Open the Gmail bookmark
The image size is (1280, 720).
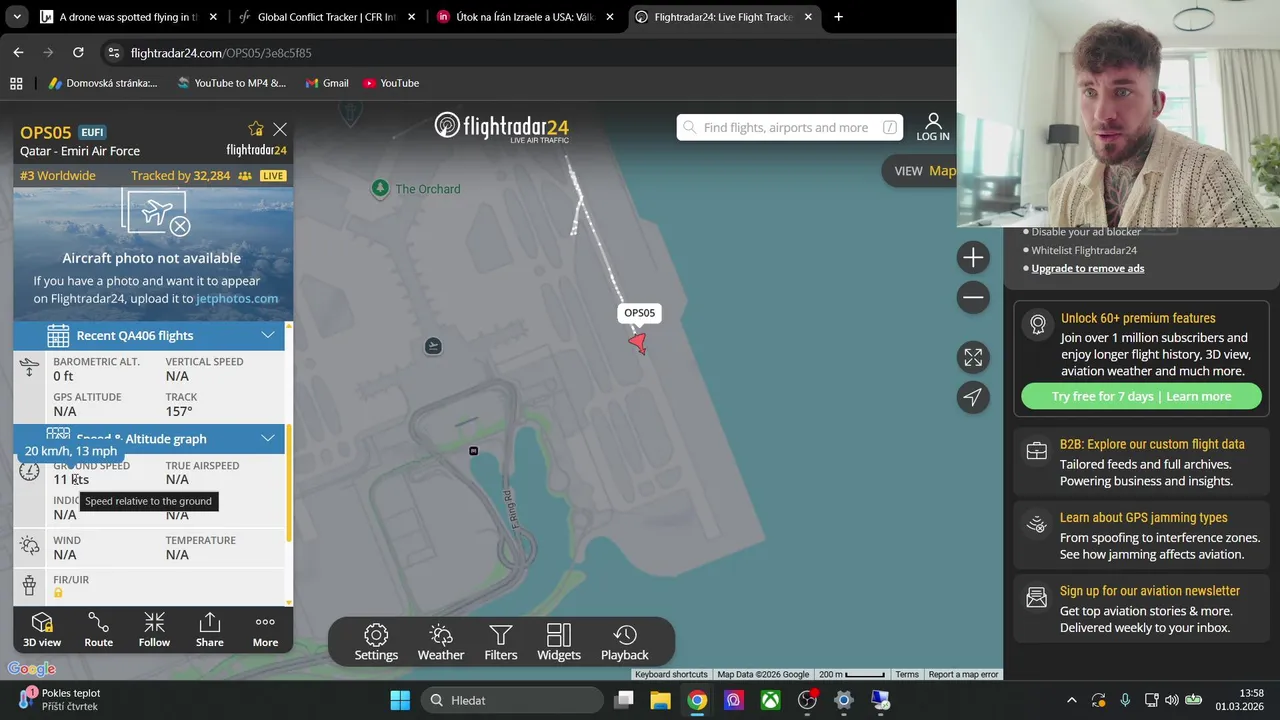tap(327, 83)
